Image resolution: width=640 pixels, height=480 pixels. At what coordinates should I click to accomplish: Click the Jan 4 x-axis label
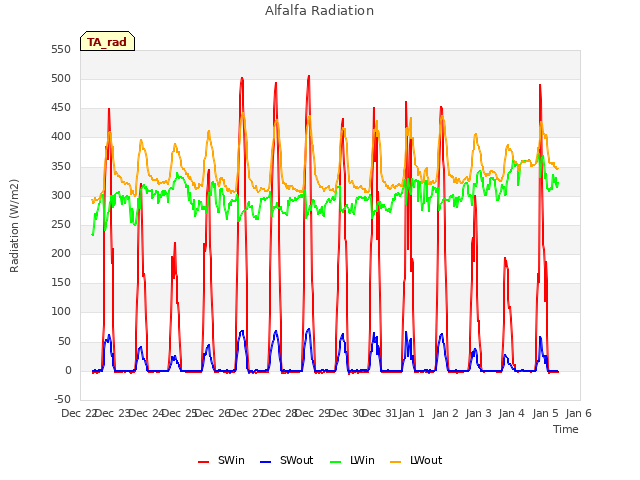pyautogui.click(x=512, y=414)
